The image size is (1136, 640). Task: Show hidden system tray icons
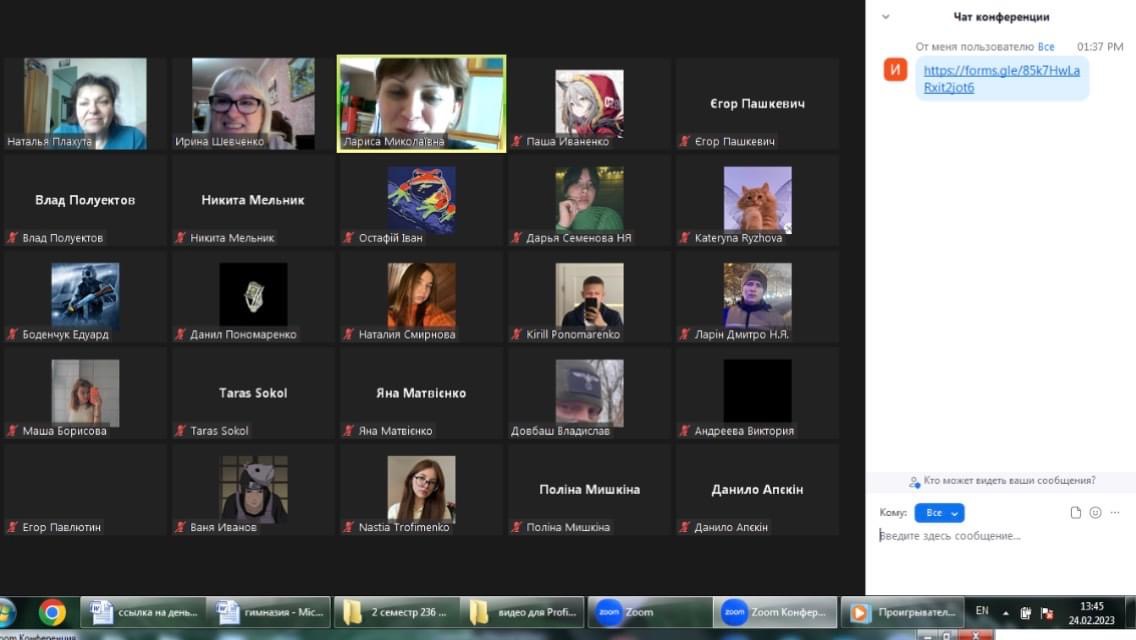click(1006, 613)
